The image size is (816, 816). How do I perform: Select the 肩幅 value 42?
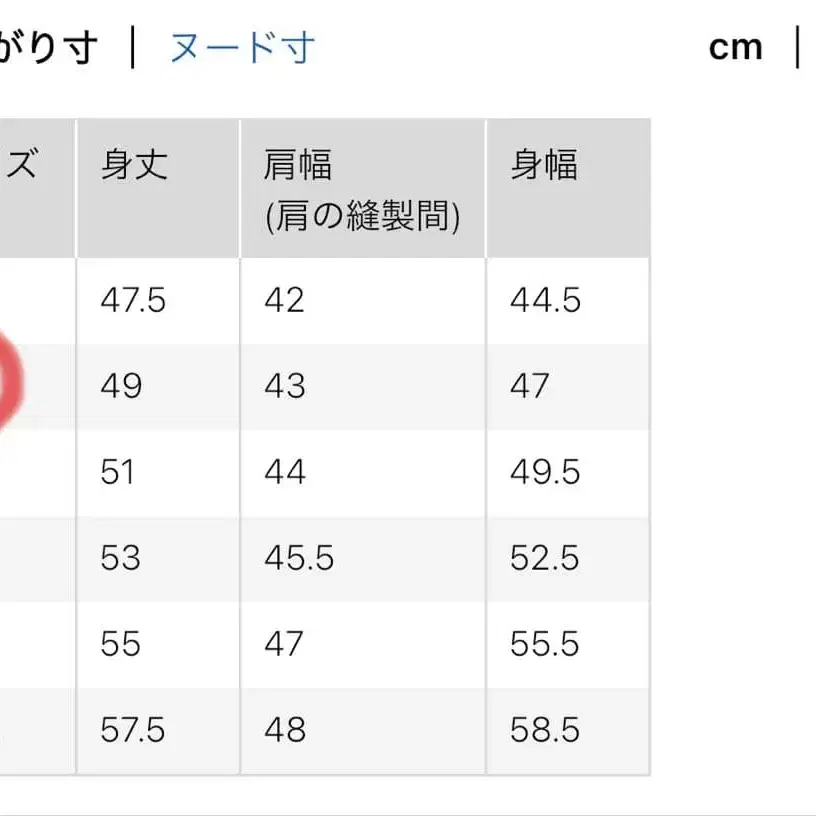tap(285, 300)
